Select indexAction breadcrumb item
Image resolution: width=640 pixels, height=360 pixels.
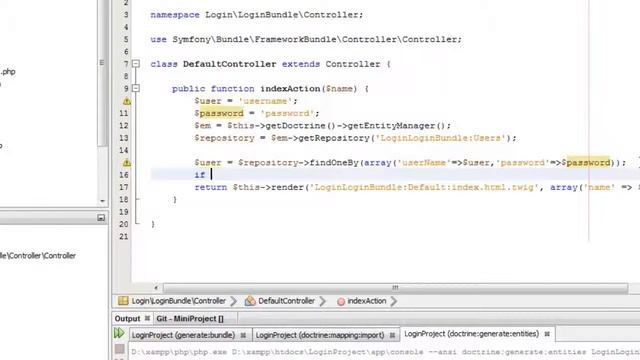click(367, 301)
